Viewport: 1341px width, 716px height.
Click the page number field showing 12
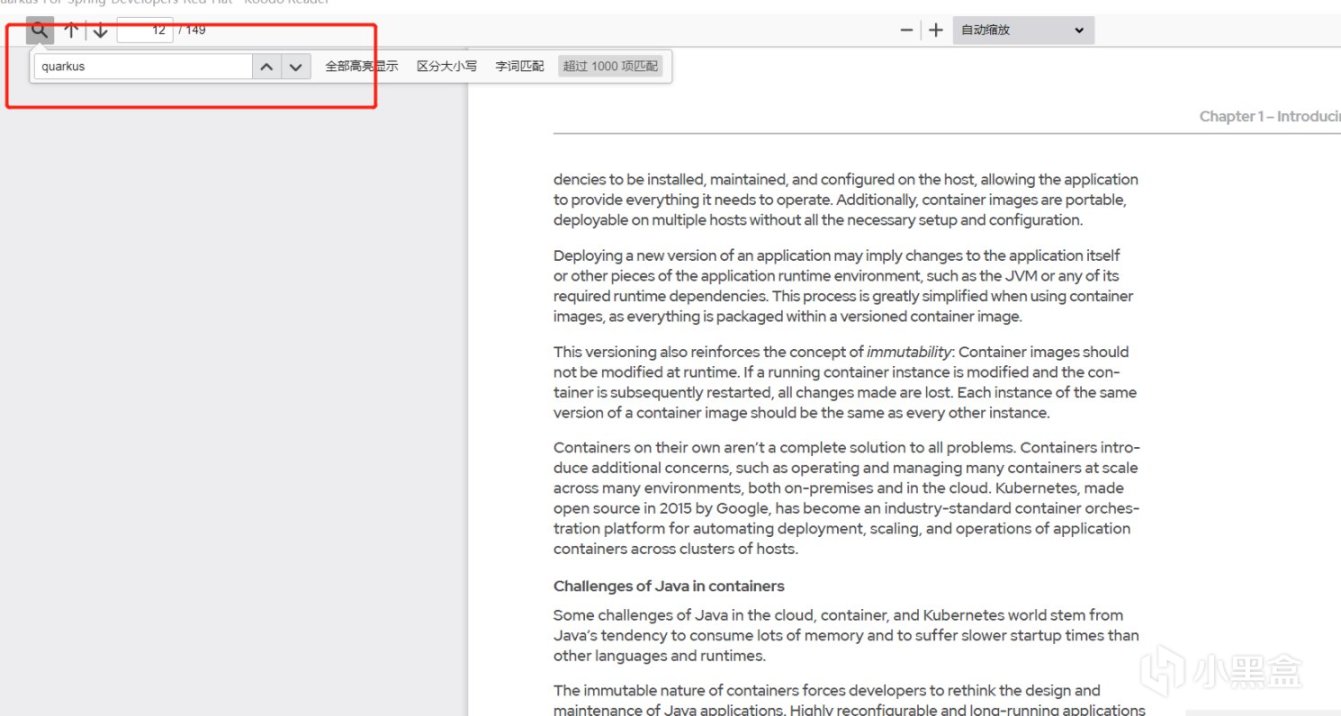(x=143, y=30)
